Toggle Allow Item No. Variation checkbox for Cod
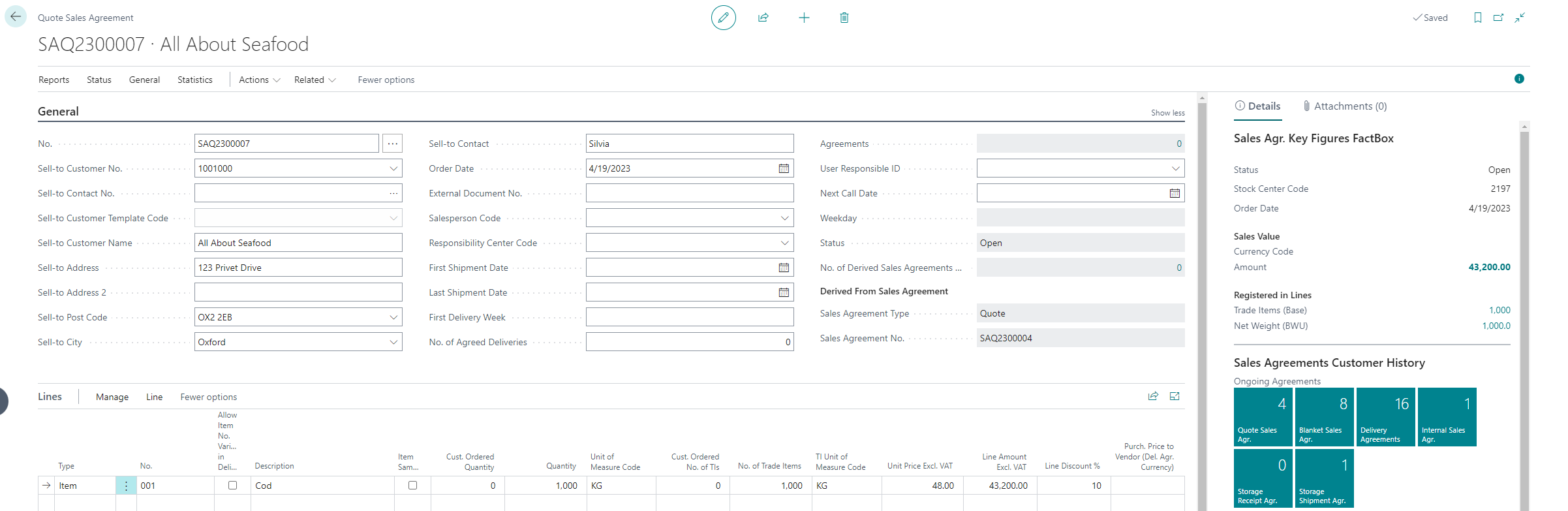Viewport: 1568px width, 511px height. (x=232, y=486)
